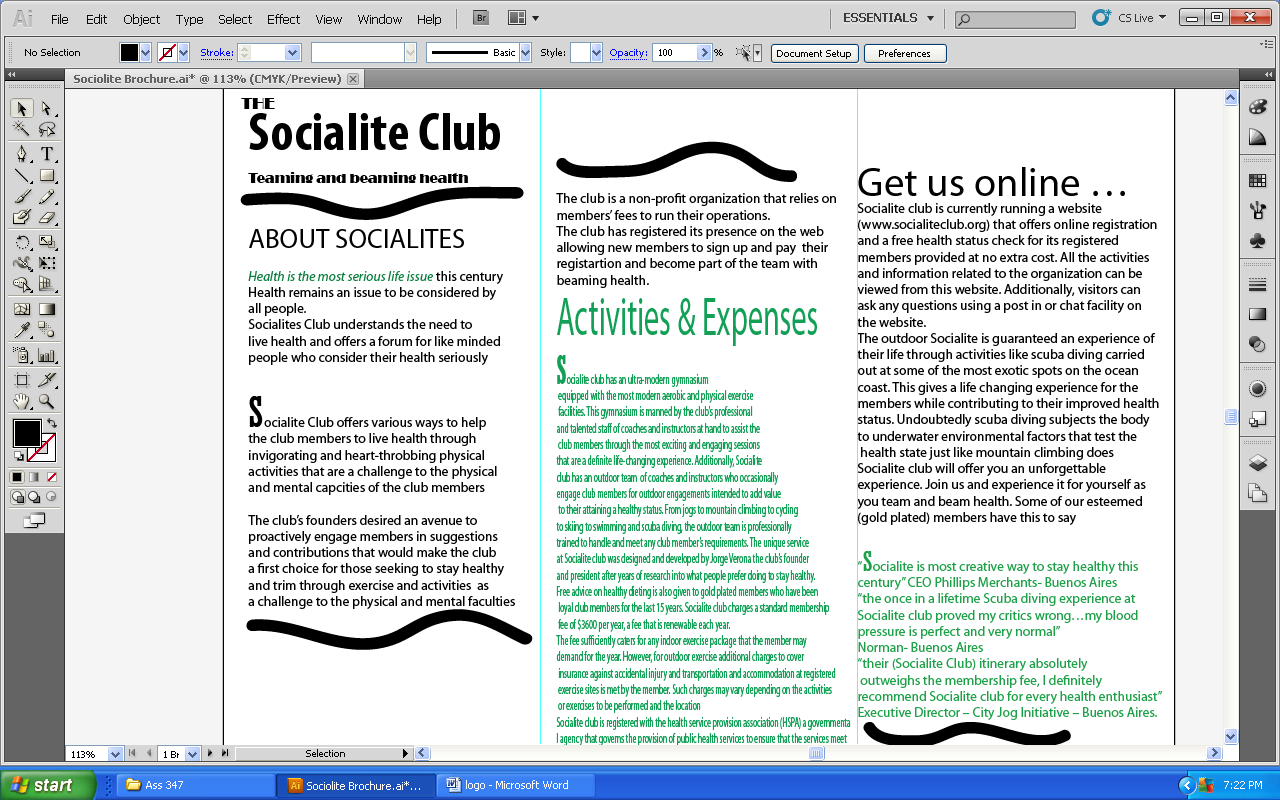
Task: Click the black Fill color swatch in toolbox
Action: coord(25,433)
